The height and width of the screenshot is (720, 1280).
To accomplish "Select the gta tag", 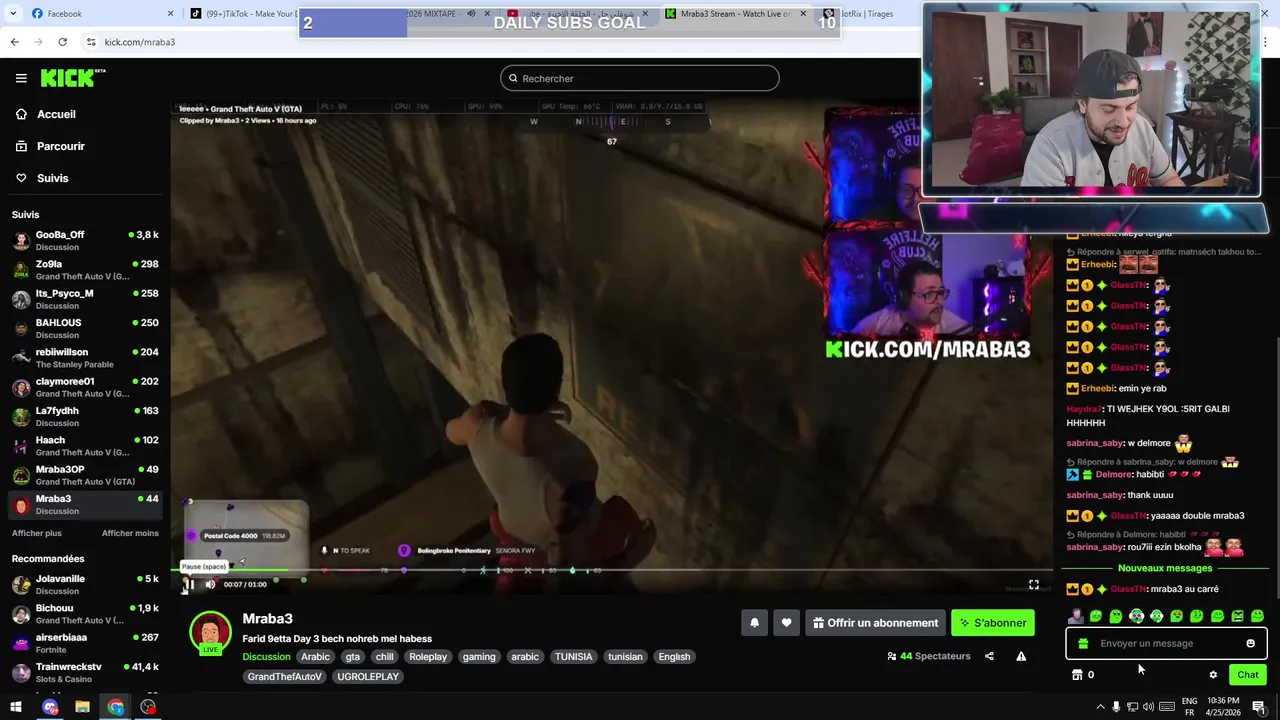I will (x=352, y=657).
